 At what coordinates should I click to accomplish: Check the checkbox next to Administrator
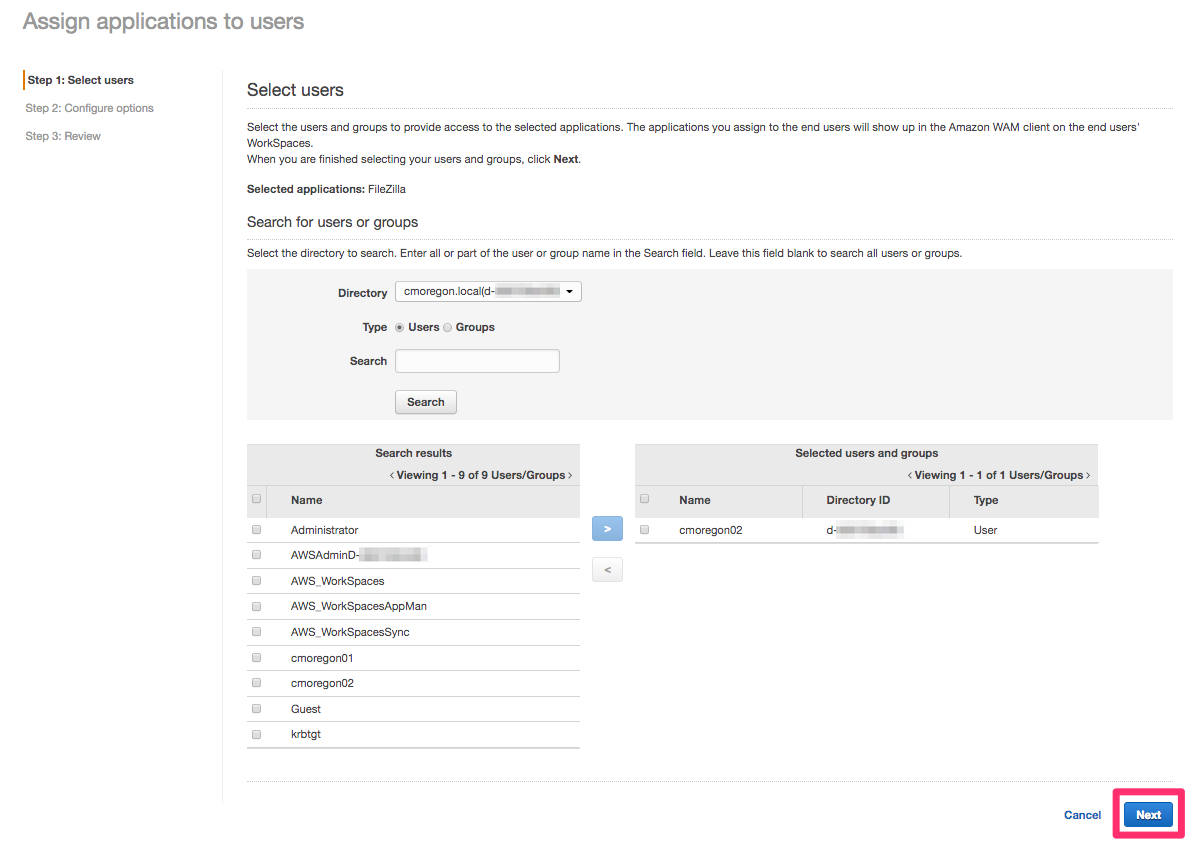(x=256, y=529)
